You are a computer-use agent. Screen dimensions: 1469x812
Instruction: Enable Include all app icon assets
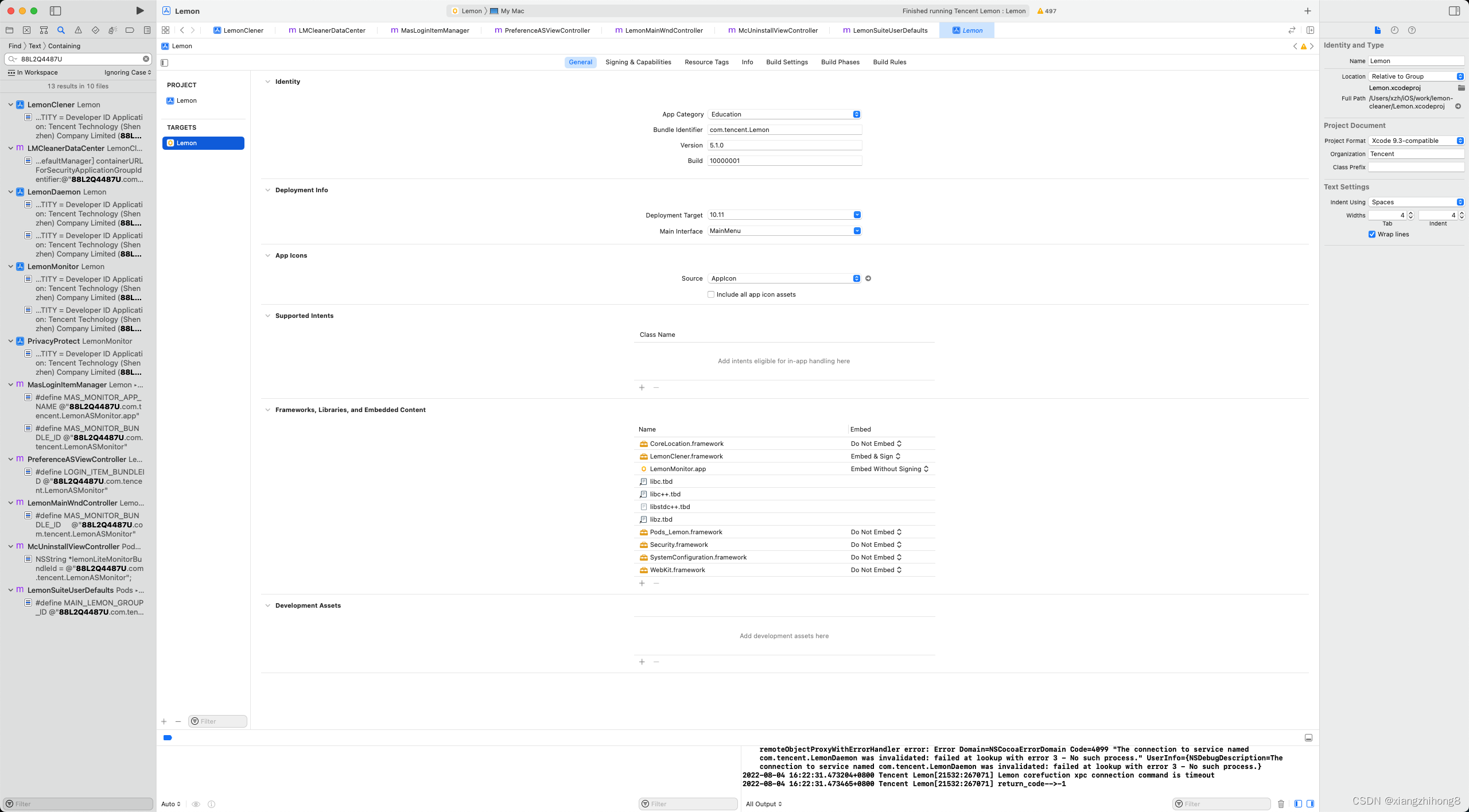(711, 294)
